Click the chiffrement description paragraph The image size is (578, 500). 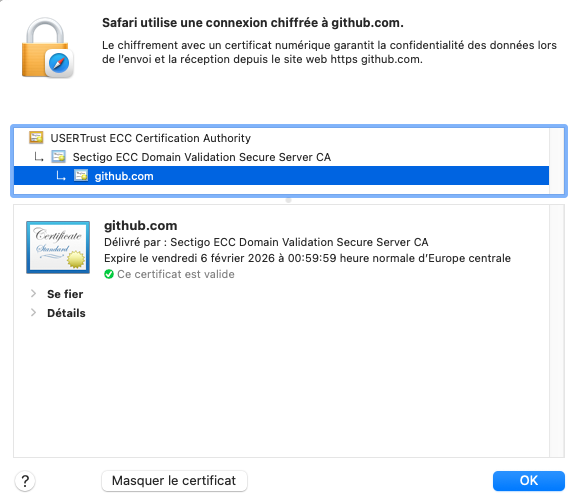coord(329,52)
